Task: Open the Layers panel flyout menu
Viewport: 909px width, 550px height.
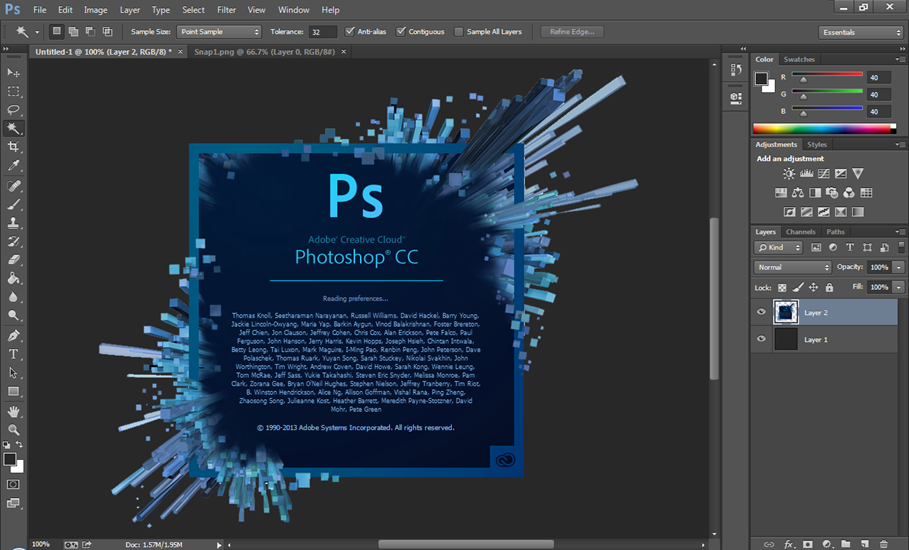Action: (x=899, y=231)
